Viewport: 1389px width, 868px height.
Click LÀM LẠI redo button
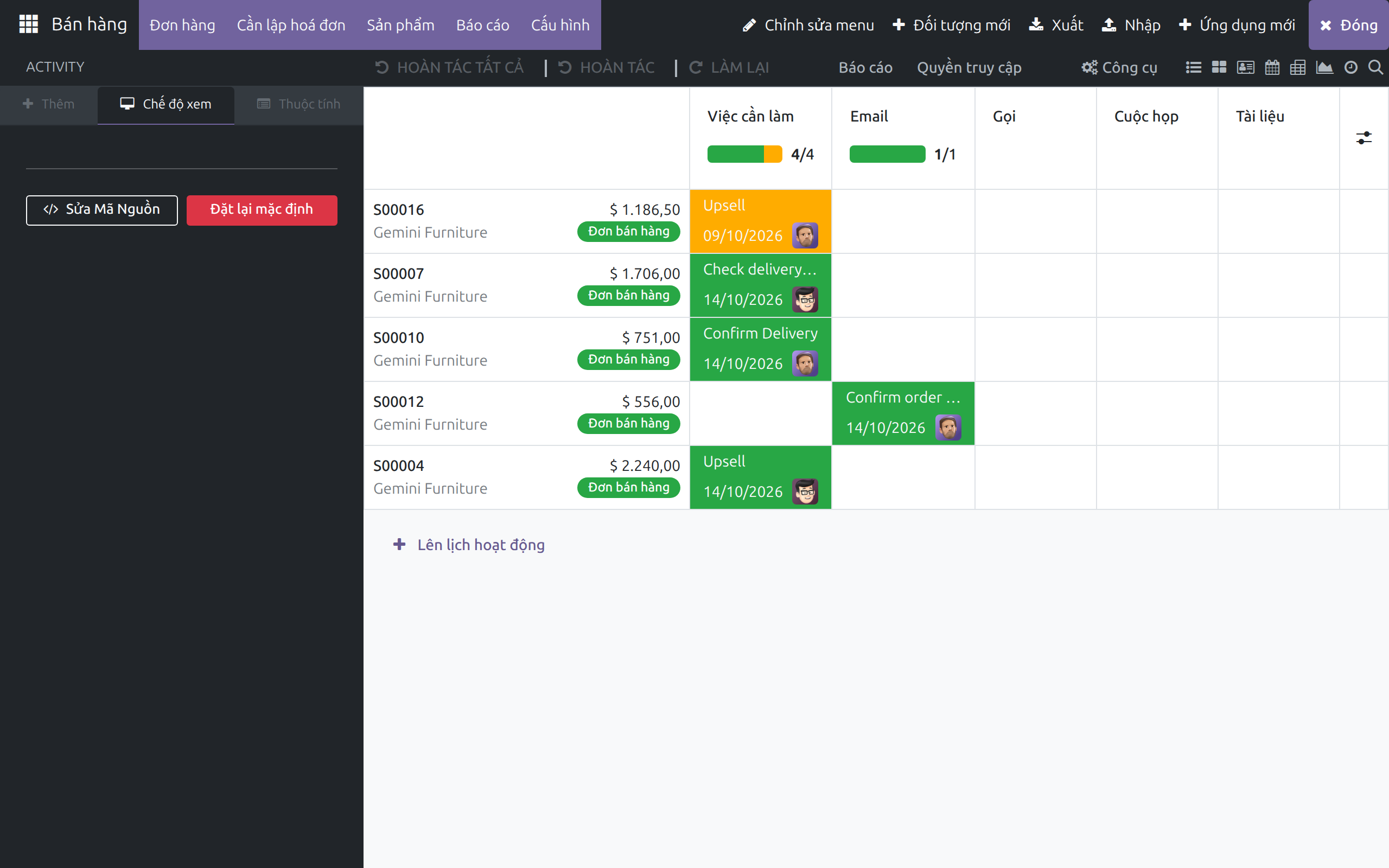[x=729, y=67]
